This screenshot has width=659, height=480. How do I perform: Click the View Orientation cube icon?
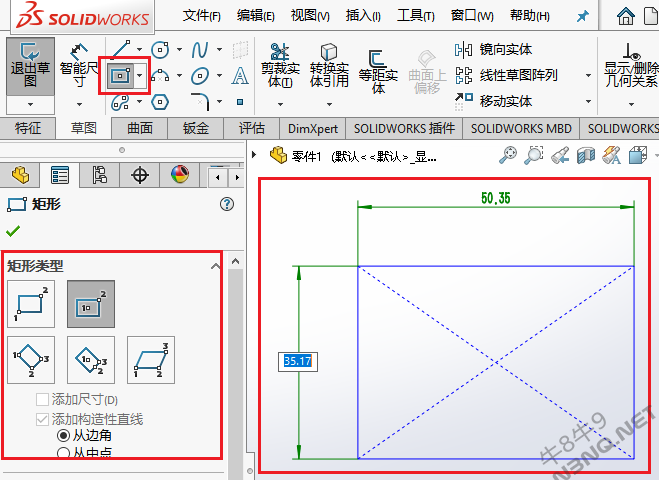click(x=638, y=156)
